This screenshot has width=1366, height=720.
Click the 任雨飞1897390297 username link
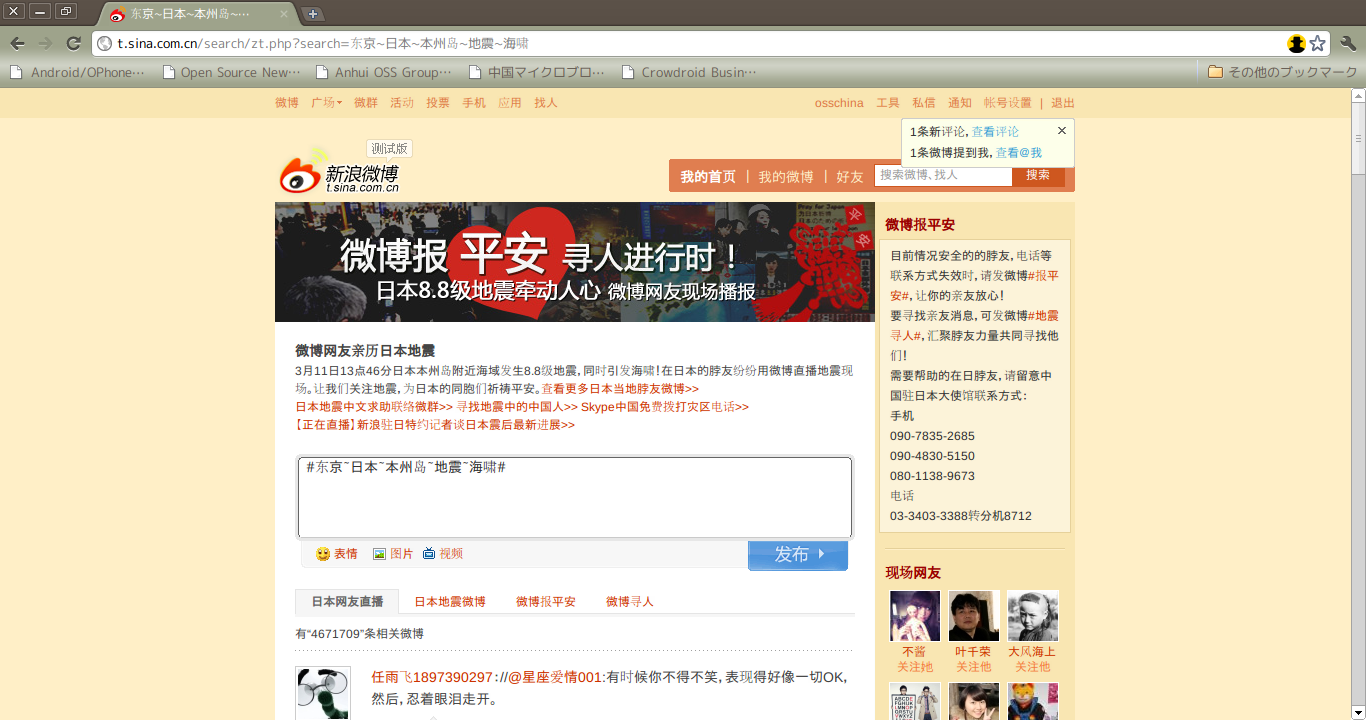click(x=432, y=677)
